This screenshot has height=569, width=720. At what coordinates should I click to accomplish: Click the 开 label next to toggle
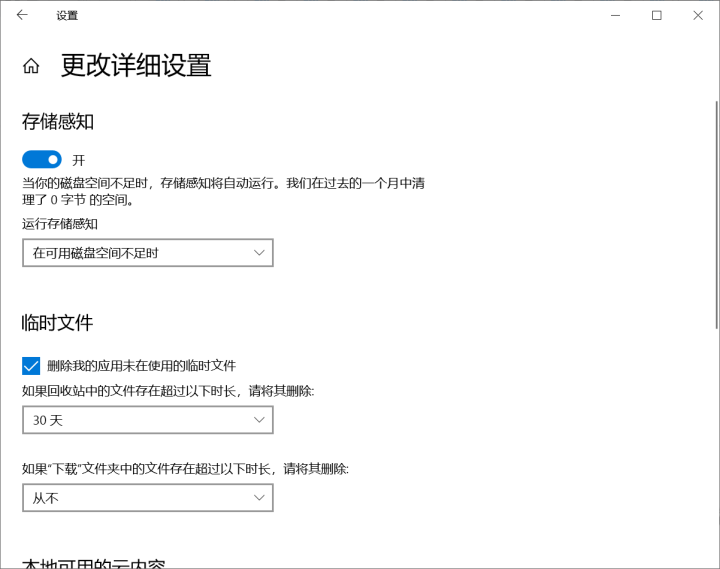coord(79,160)
